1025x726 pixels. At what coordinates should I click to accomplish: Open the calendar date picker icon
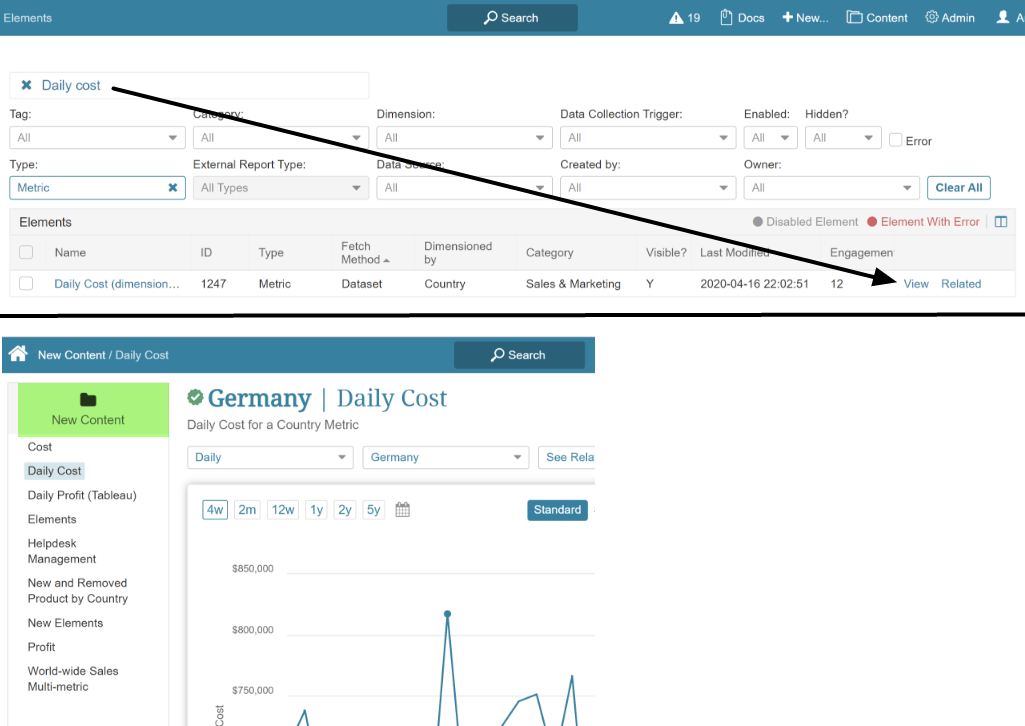click(x=403, y=510)
